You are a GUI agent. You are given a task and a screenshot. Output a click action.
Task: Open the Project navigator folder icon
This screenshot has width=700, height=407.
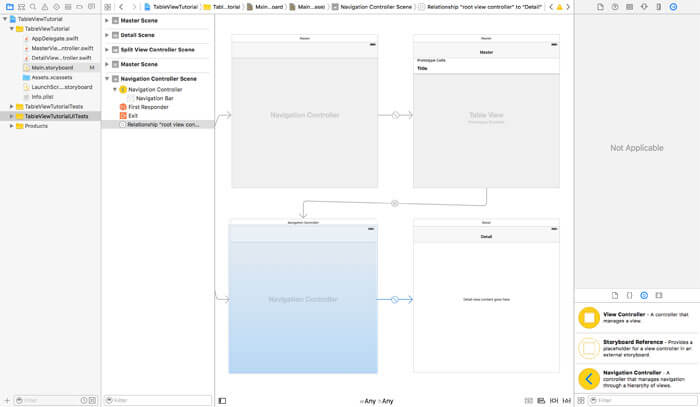tap(9, 7)
